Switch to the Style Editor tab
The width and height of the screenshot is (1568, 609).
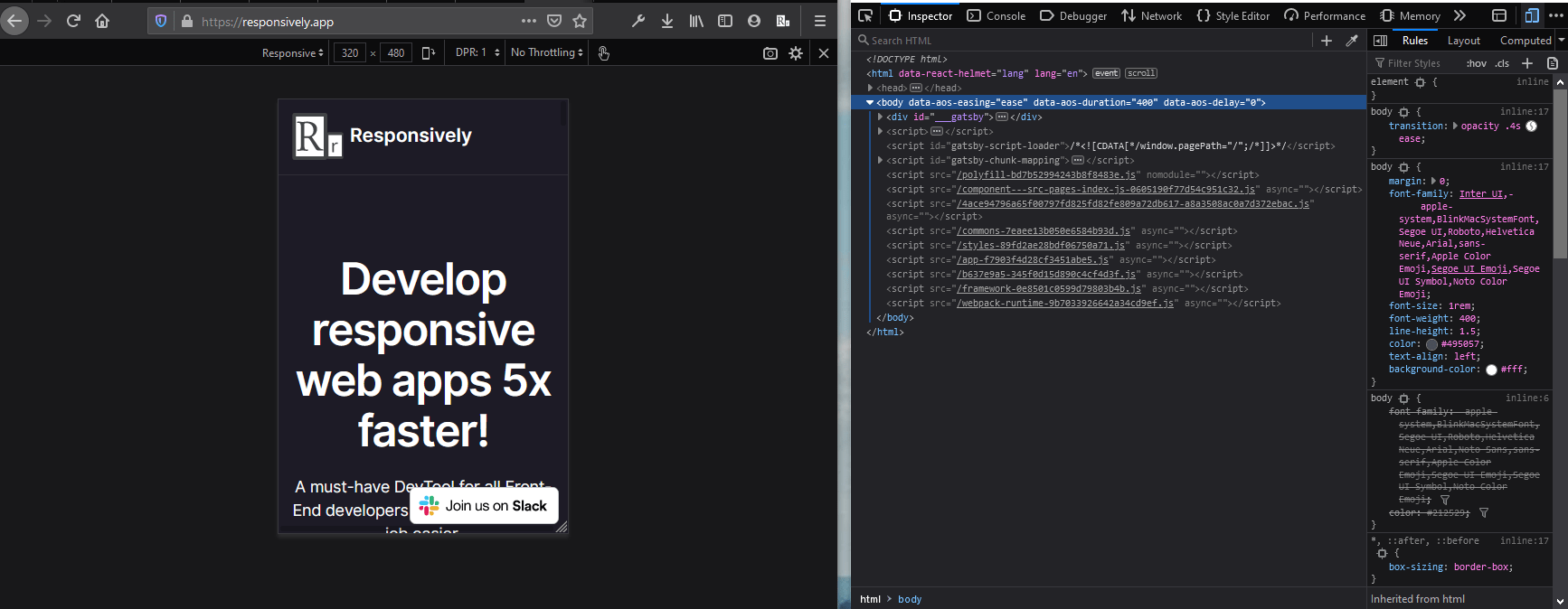(1233, 15)
